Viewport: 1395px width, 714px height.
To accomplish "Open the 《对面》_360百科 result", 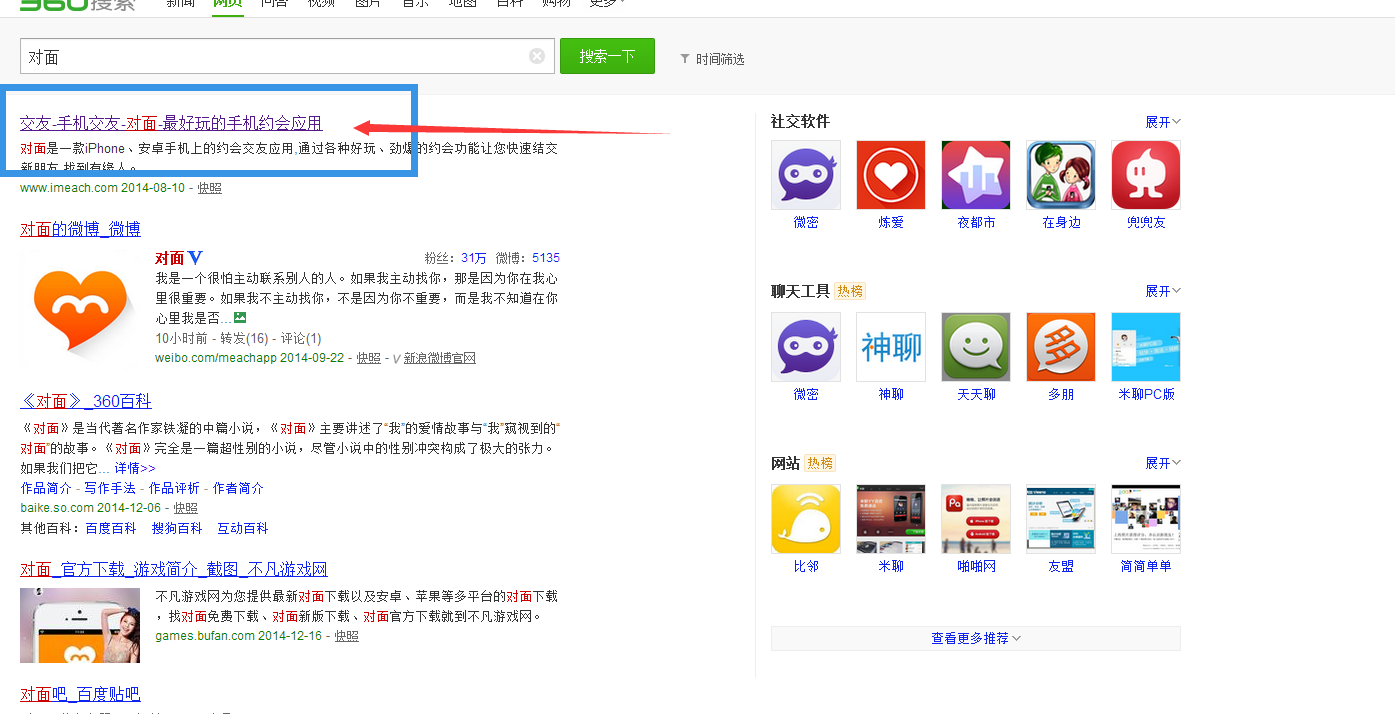I will coord(86,401).
